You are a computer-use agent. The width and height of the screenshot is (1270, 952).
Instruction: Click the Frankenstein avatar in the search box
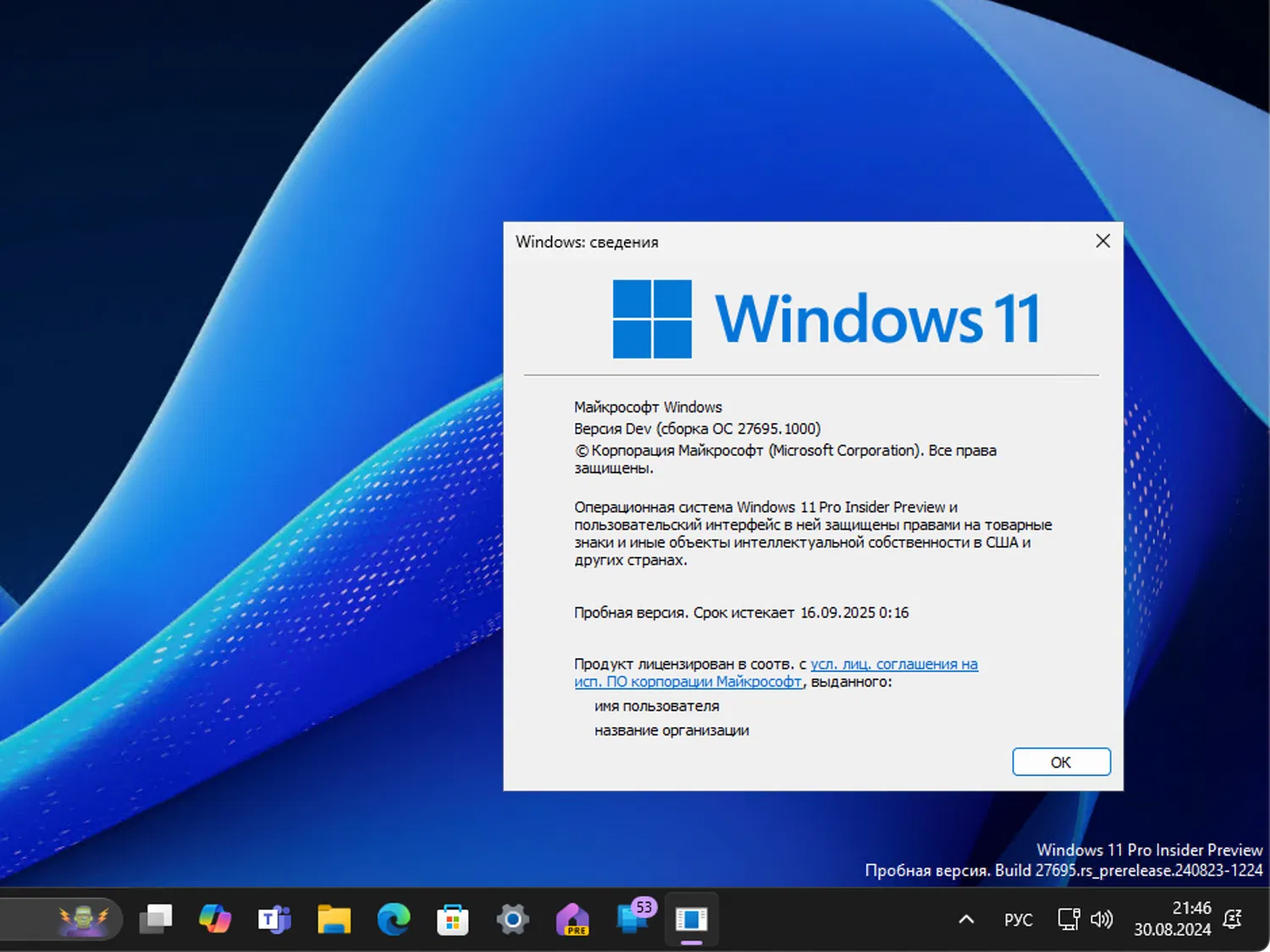(x=82, y=919)
